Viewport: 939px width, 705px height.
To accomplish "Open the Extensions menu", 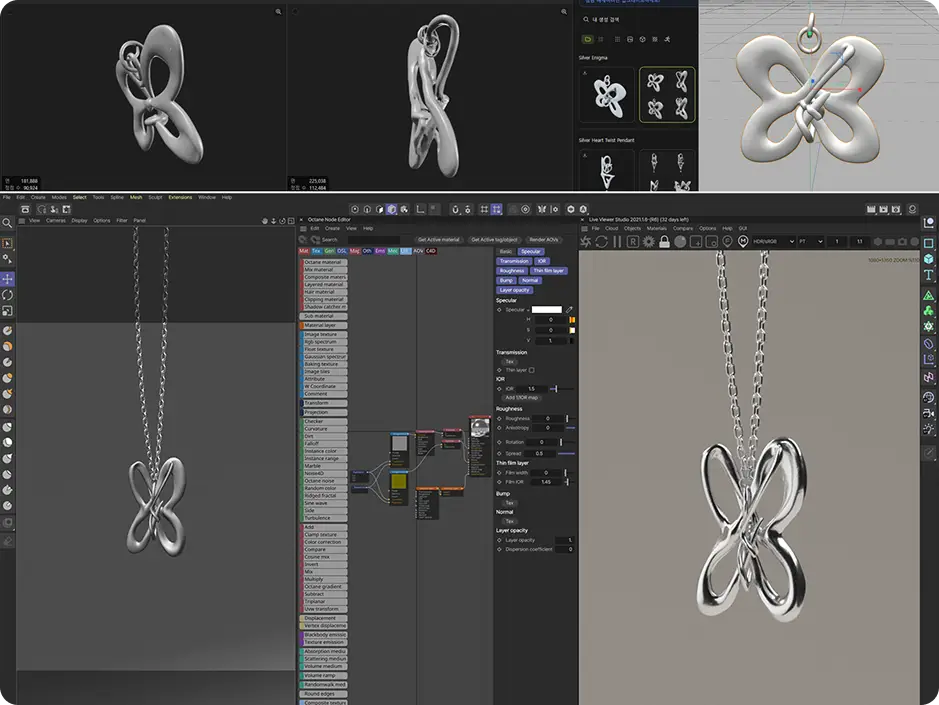I will [x=180, y=197].
